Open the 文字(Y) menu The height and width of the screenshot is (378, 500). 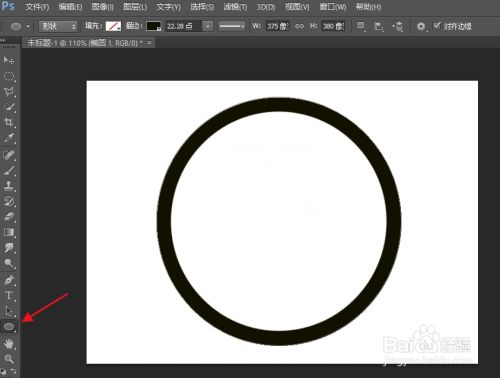(x=168, y=7)
